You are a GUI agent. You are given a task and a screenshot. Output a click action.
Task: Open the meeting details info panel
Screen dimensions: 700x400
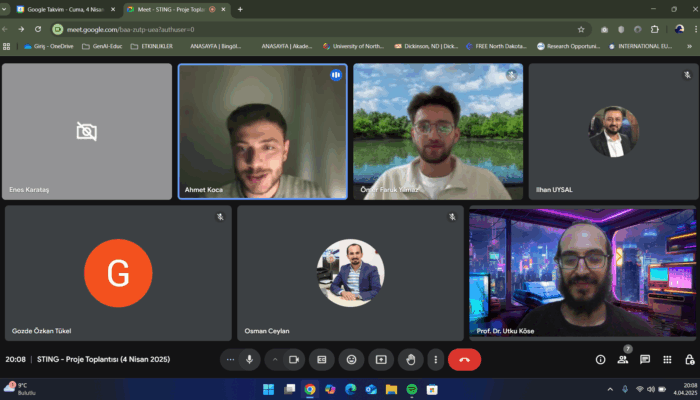600,359
